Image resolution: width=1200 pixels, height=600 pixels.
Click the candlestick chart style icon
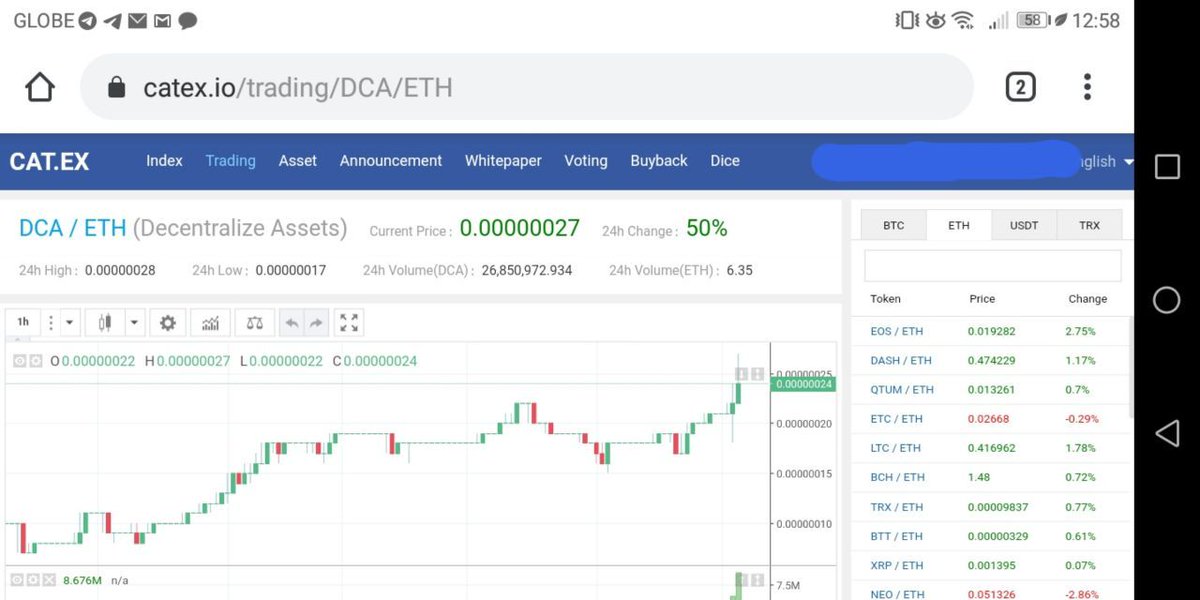click(x=105, y=323)
